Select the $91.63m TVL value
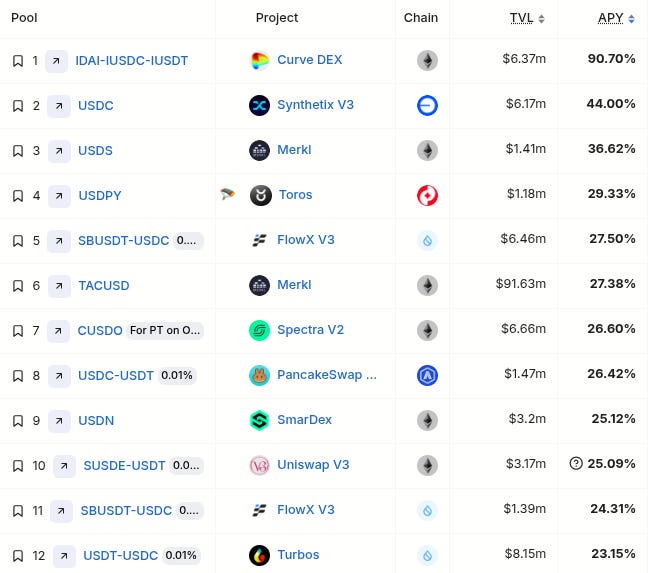Viewport: 648px width, 573px height. click(x=521, y=284)
